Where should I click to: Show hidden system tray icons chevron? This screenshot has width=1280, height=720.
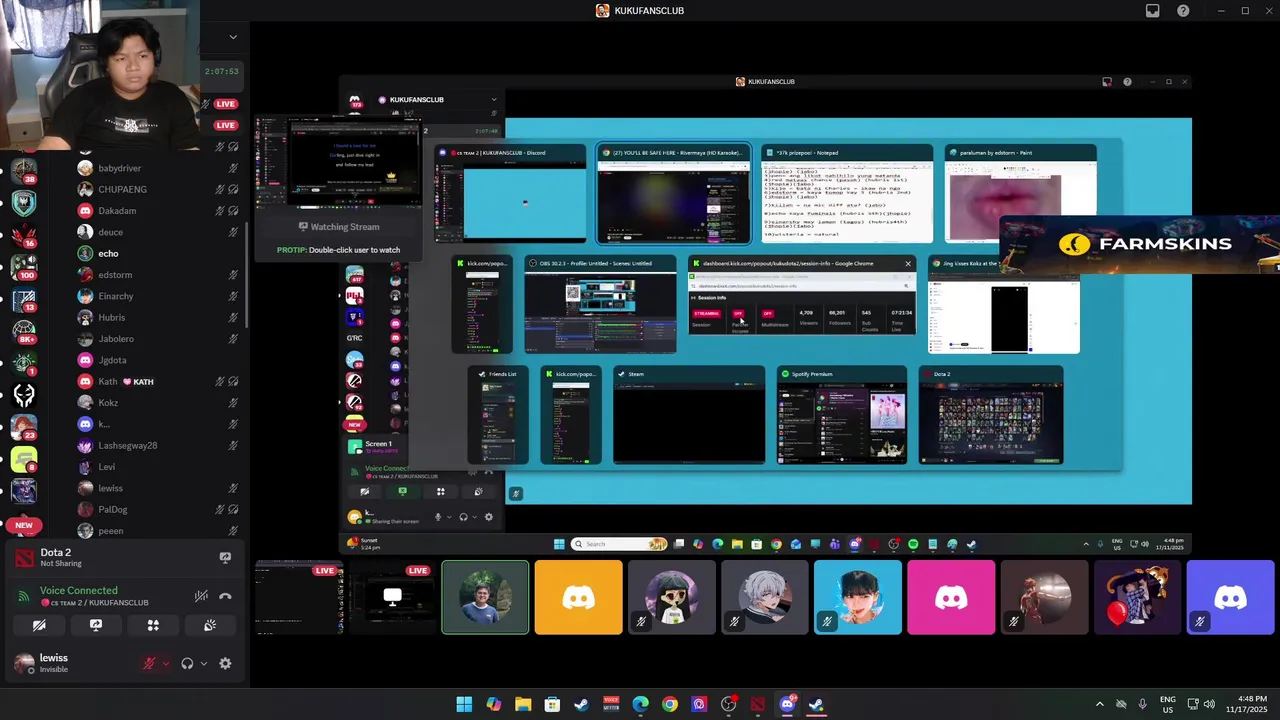coord(1100,704)
